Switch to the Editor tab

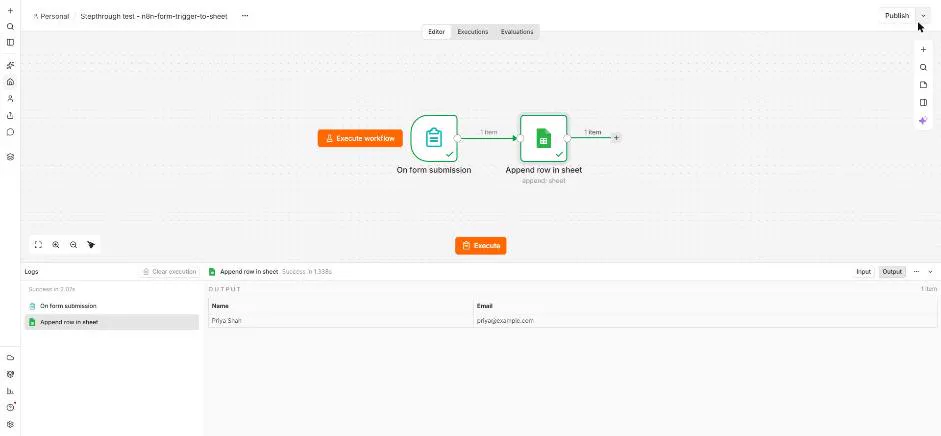[x=436, y=32]
